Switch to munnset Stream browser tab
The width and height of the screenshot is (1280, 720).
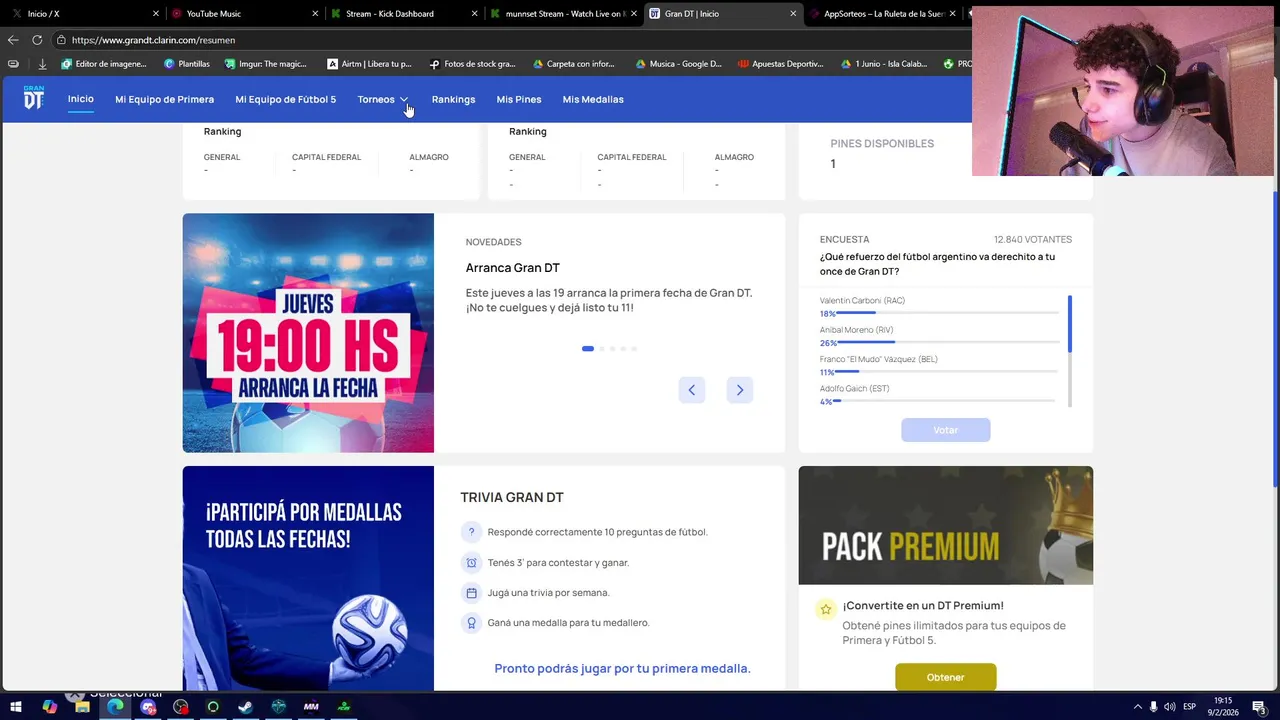pos(563,14)
